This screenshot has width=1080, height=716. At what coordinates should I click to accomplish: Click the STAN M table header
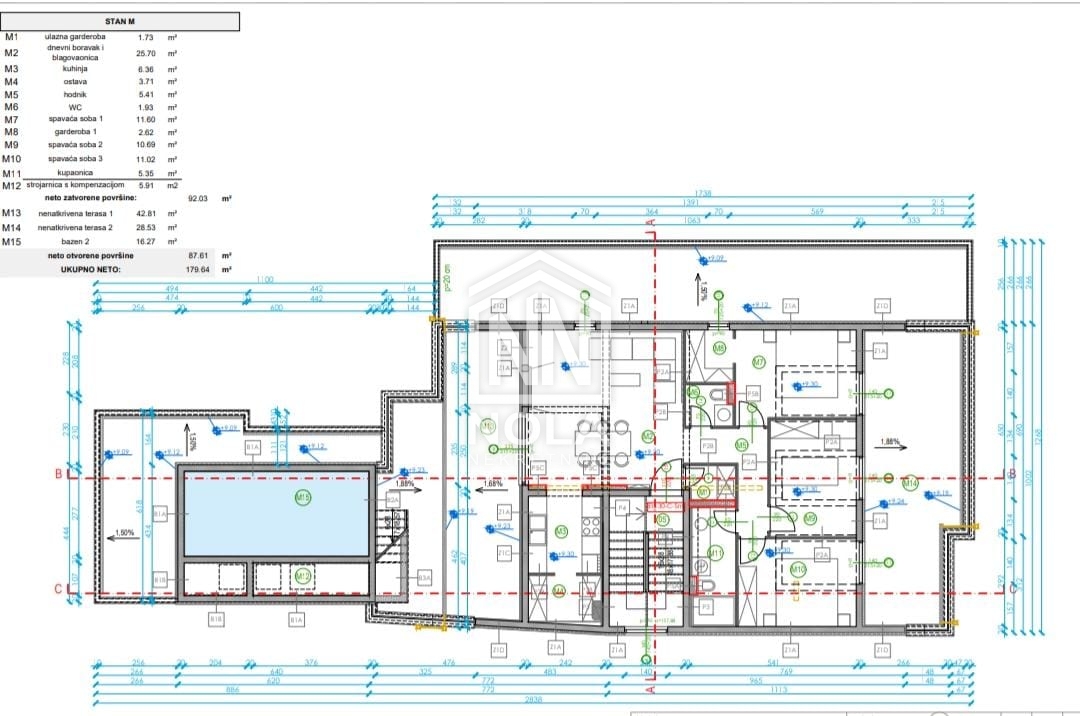pos(121,19)
